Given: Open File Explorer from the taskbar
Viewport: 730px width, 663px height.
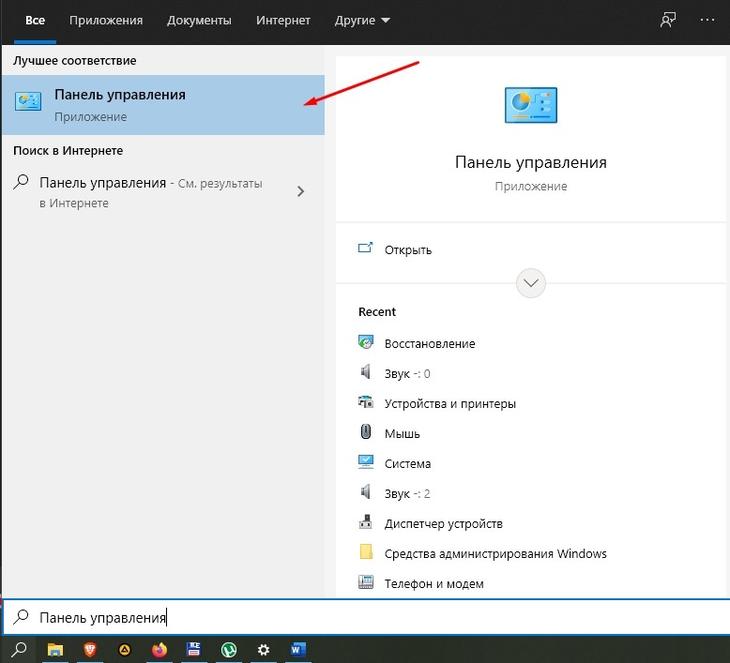Looking at the screenshot, I should (x=55, y=650).
